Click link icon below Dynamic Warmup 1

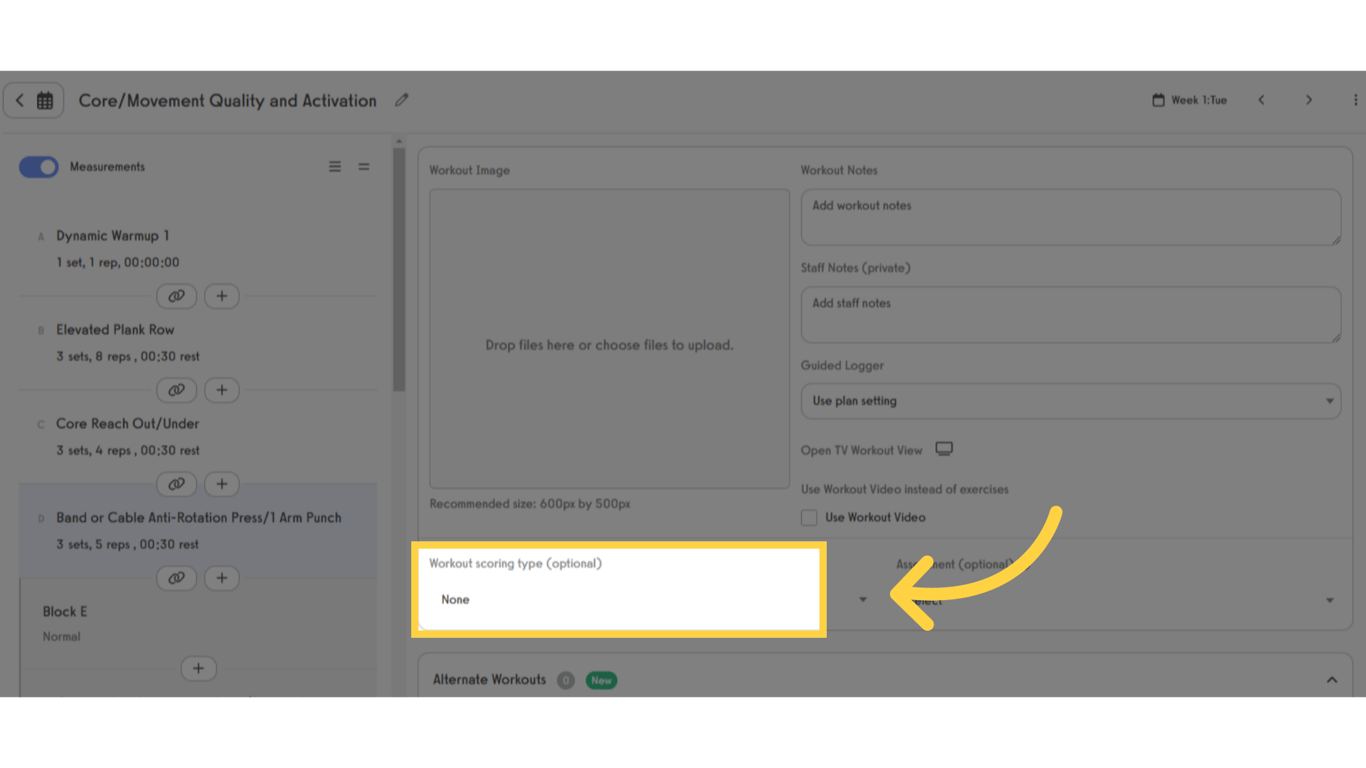point(176,296)
